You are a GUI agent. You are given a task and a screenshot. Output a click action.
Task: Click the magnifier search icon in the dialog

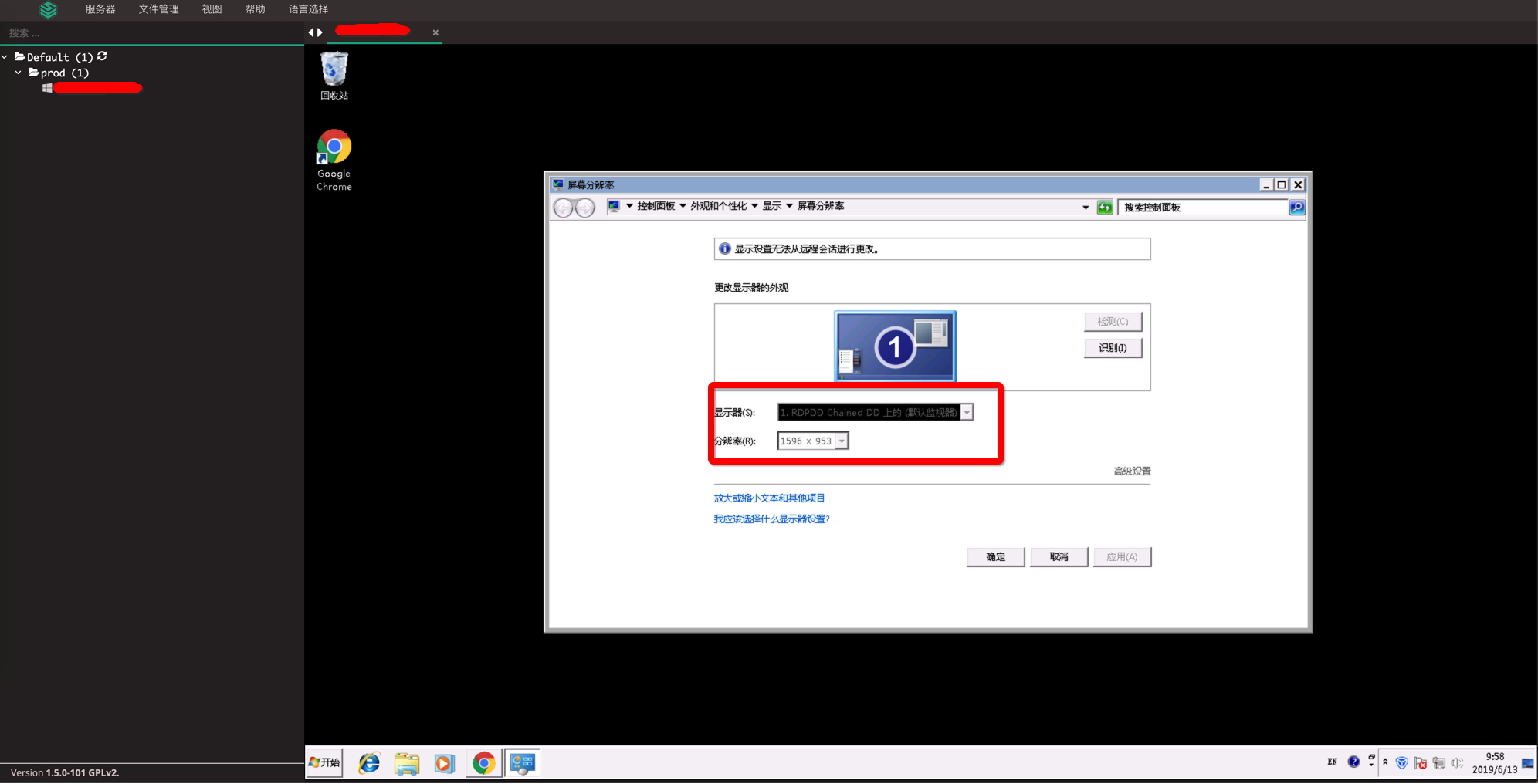[x=1297, y=207]
